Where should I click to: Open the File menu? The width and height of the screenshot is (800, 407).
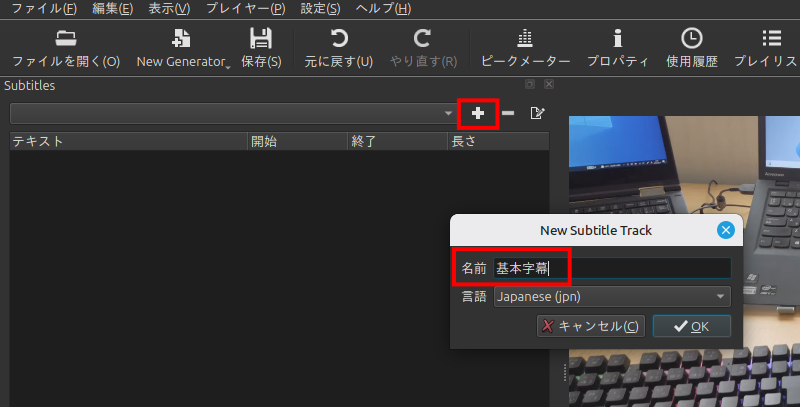point(43,8)
